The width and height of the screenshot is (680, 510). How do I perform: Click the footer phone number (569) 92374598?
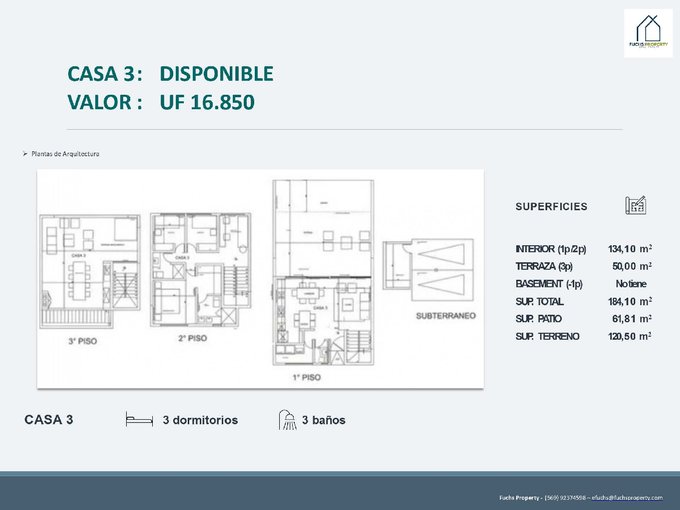[x=565, y=498]
